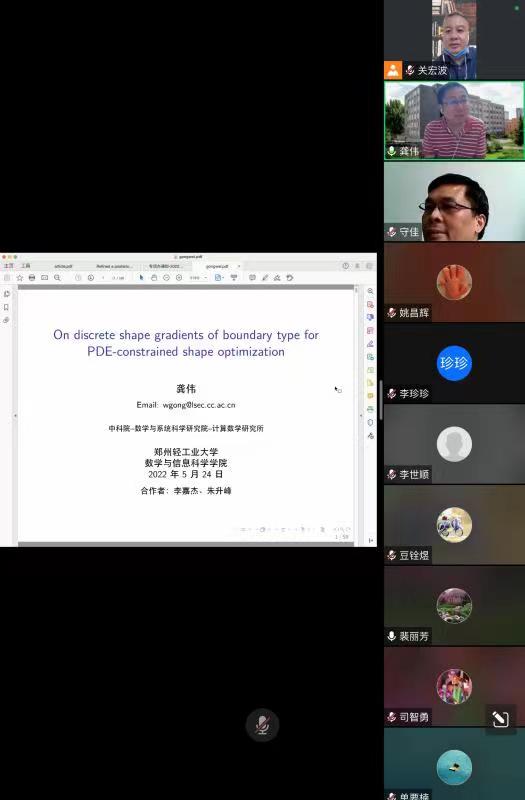525x800 pixels.
Task: Click the zoom in plus icon
Action: point(179,278)
